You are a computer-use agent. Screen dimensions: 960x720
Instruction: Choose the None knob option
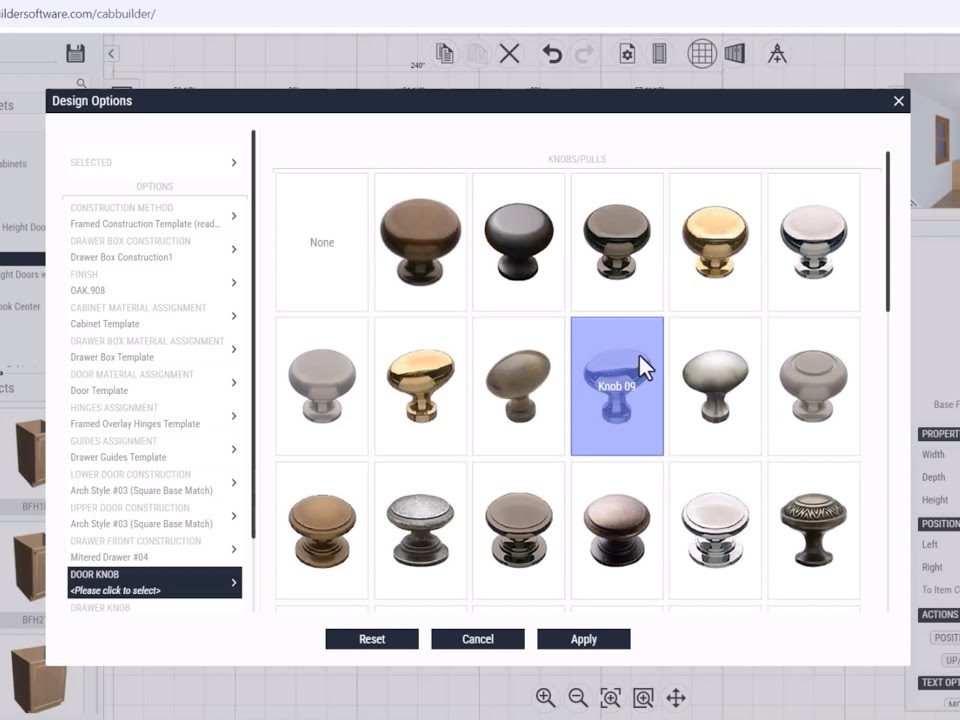click(x=322, y=243)
